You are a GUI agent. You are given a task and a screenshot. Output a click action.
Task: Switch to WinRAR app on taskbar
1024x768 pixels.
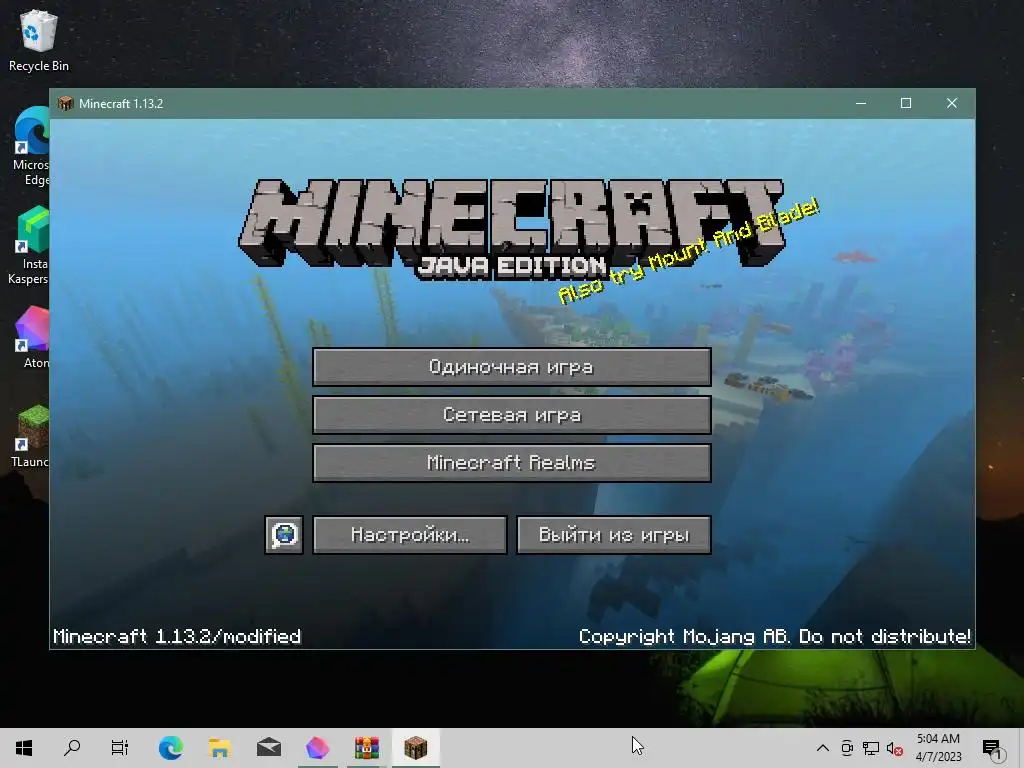coord(366,748)
